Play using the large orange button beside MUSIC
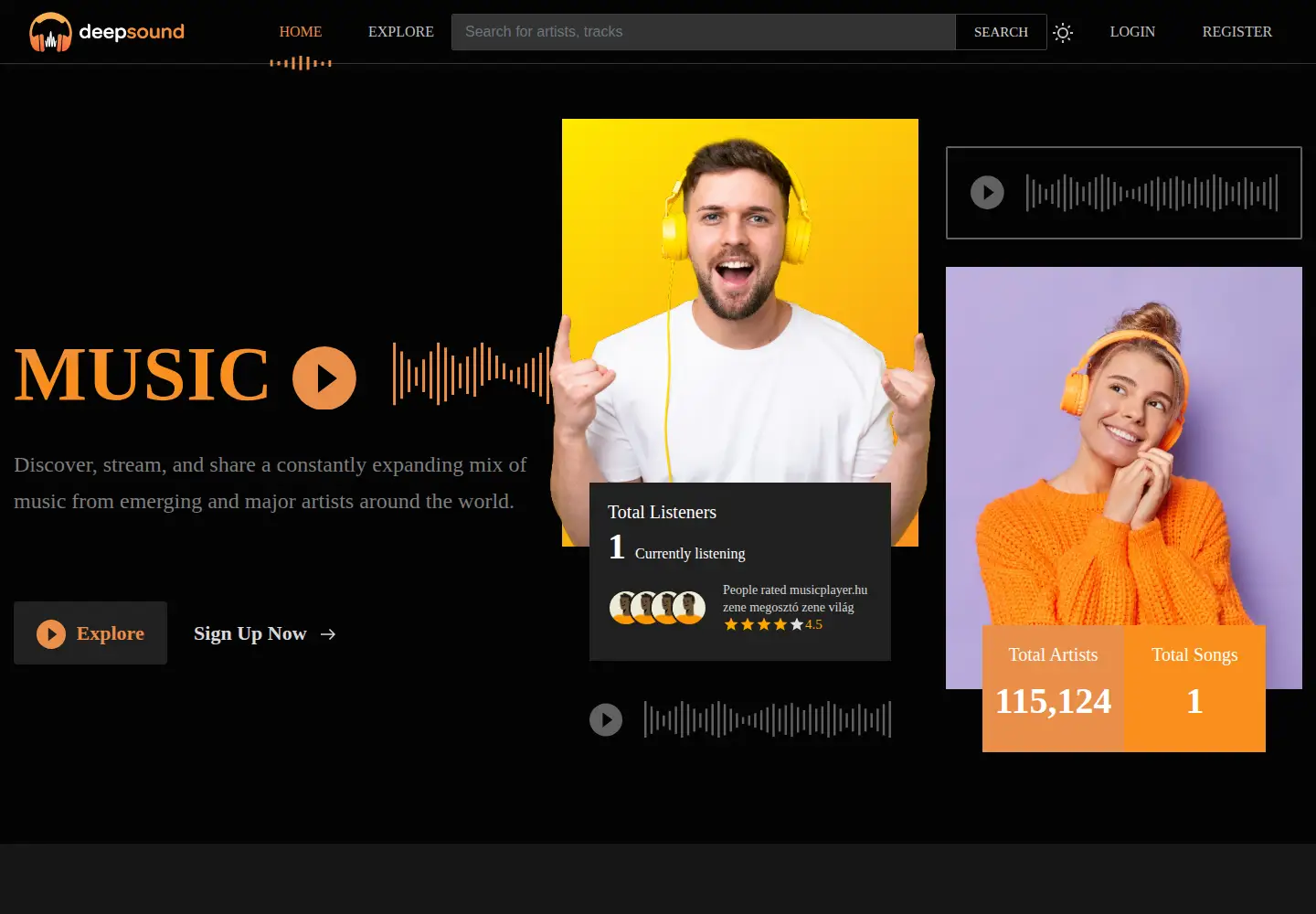The height and width of the screenshot is (914, 1316). (324, 377)
